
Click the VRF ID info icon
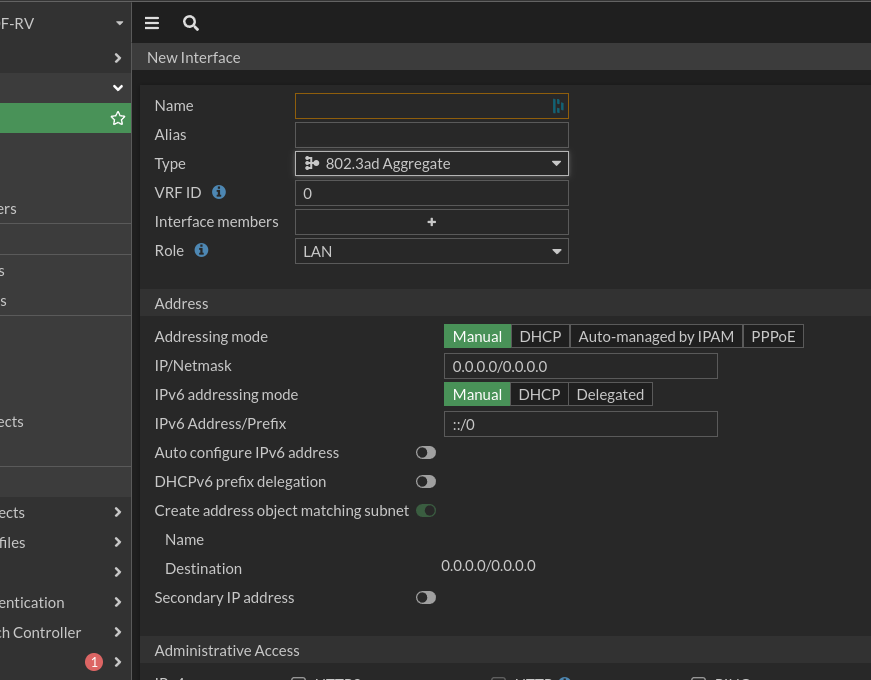point(219,192)
